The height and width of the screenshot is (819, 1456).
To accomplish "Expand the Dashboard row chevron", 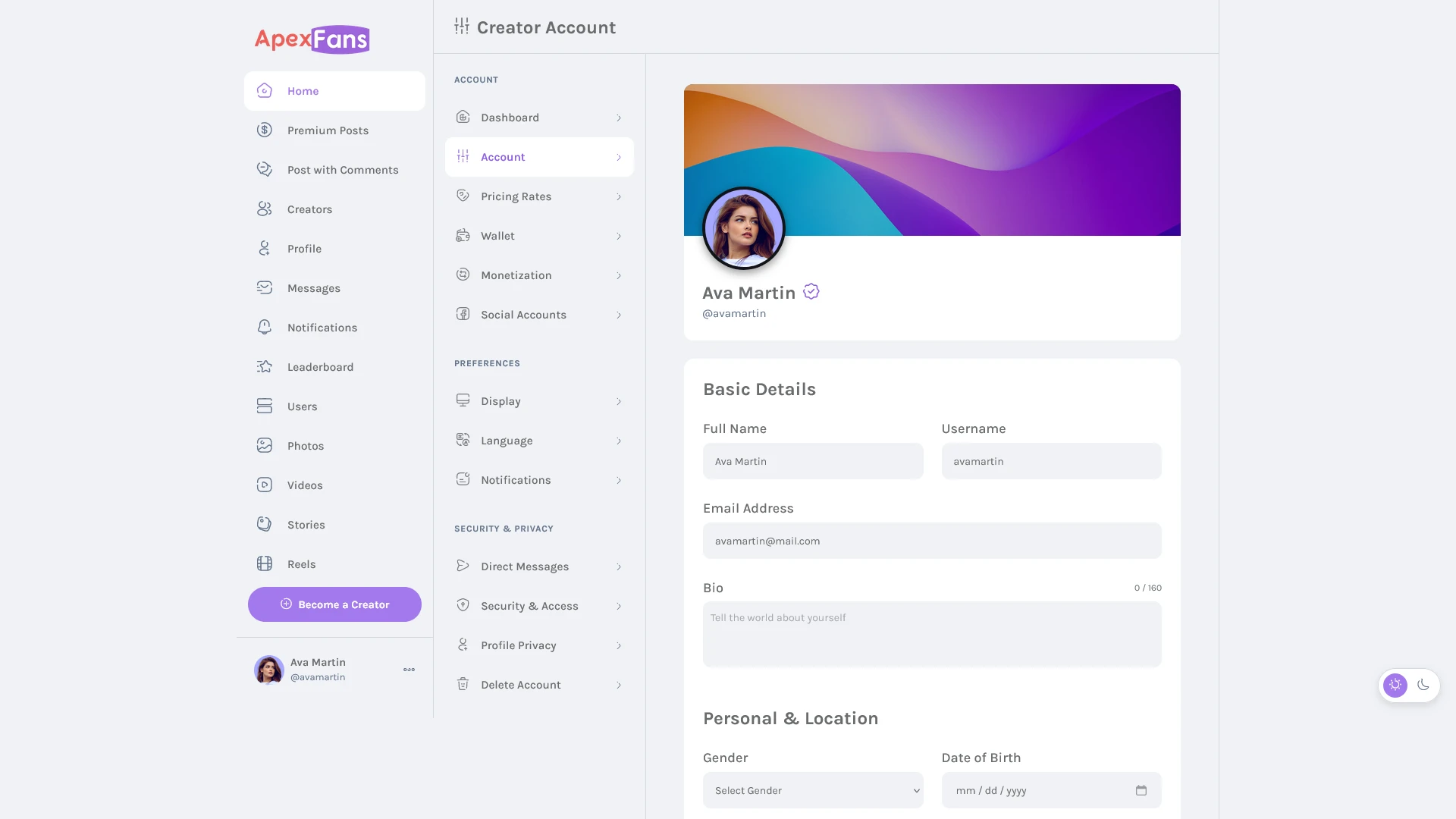I will [619, 118].
